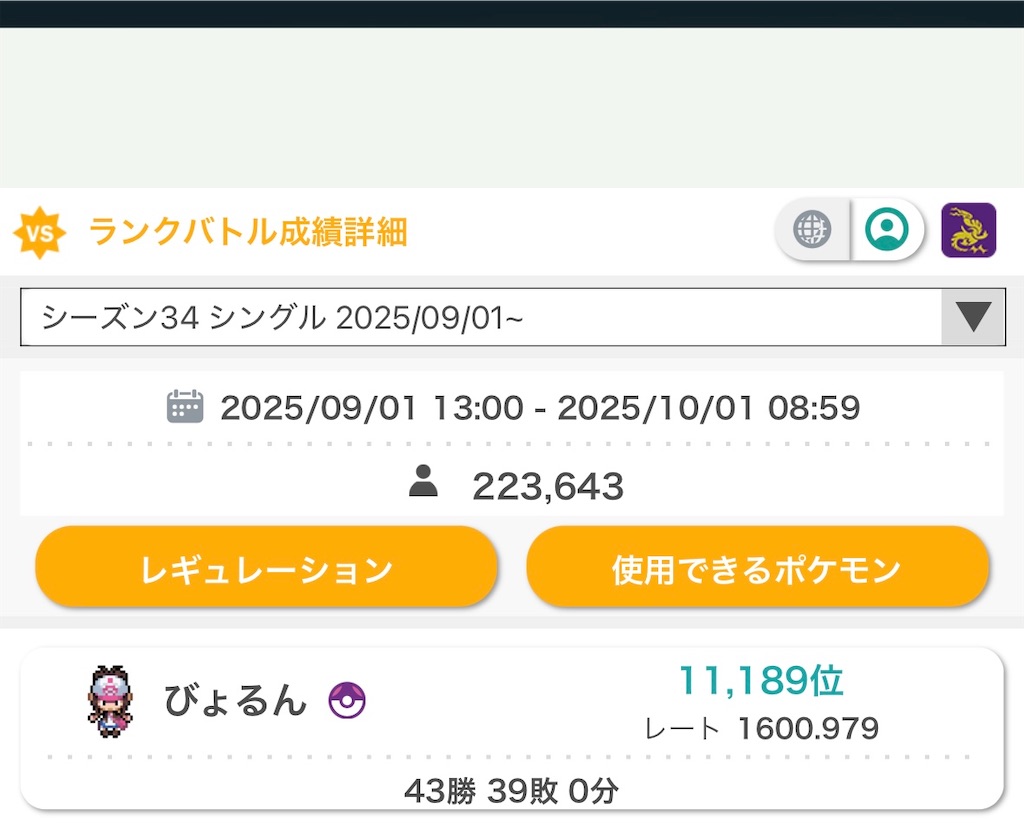Click the 43勝 39敗 0分 record text
The image size is (1024, 823).
[512, 790]
